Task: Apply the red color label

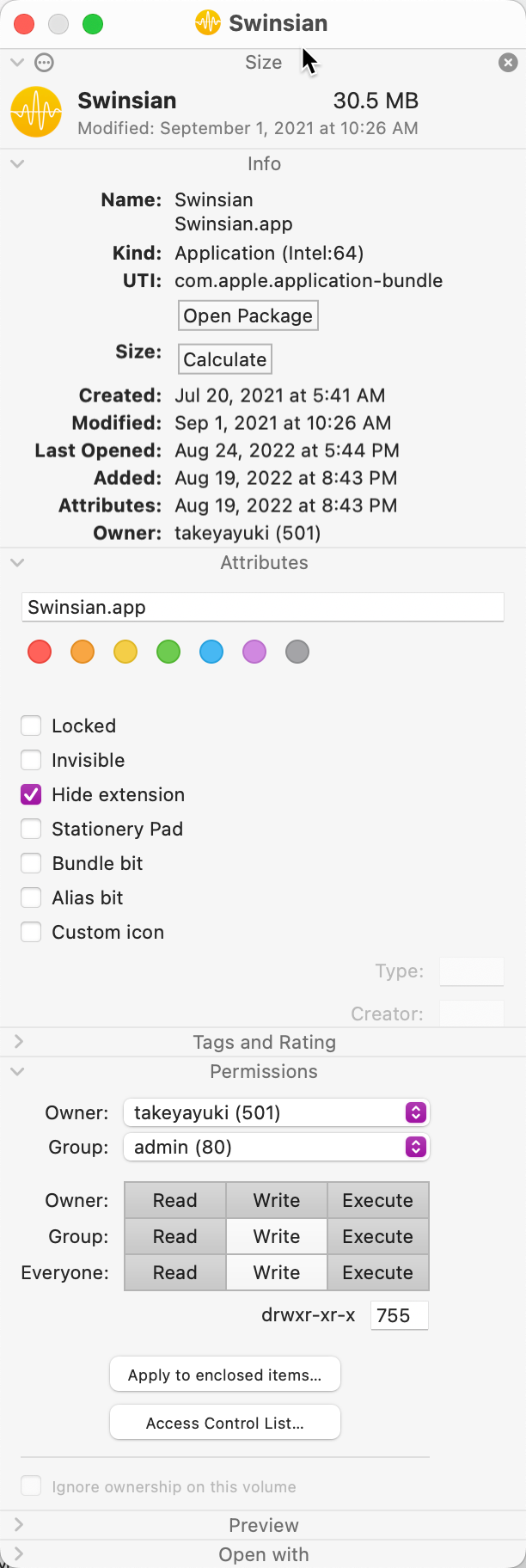Action: click(x=40, y=652)
